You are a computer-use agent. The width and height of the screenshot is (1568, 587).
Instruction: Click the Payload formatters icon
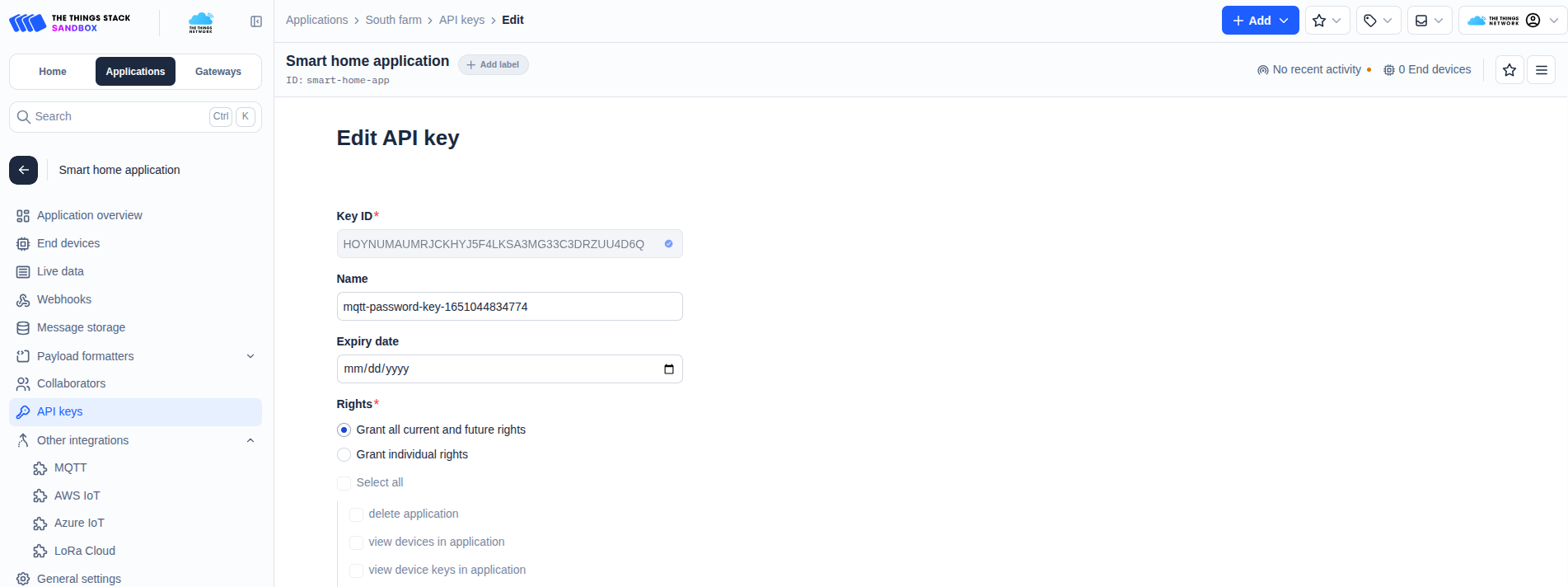coord(23,356)
